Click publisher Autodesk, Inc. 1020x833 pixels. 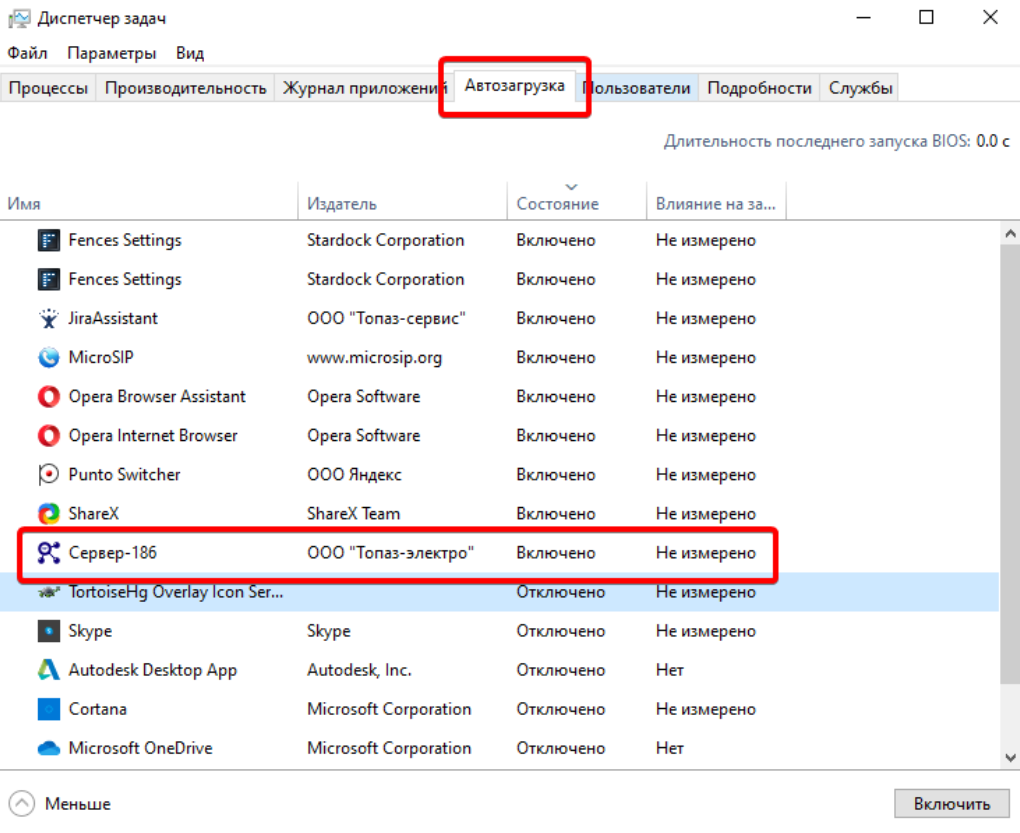coord(359,670)
